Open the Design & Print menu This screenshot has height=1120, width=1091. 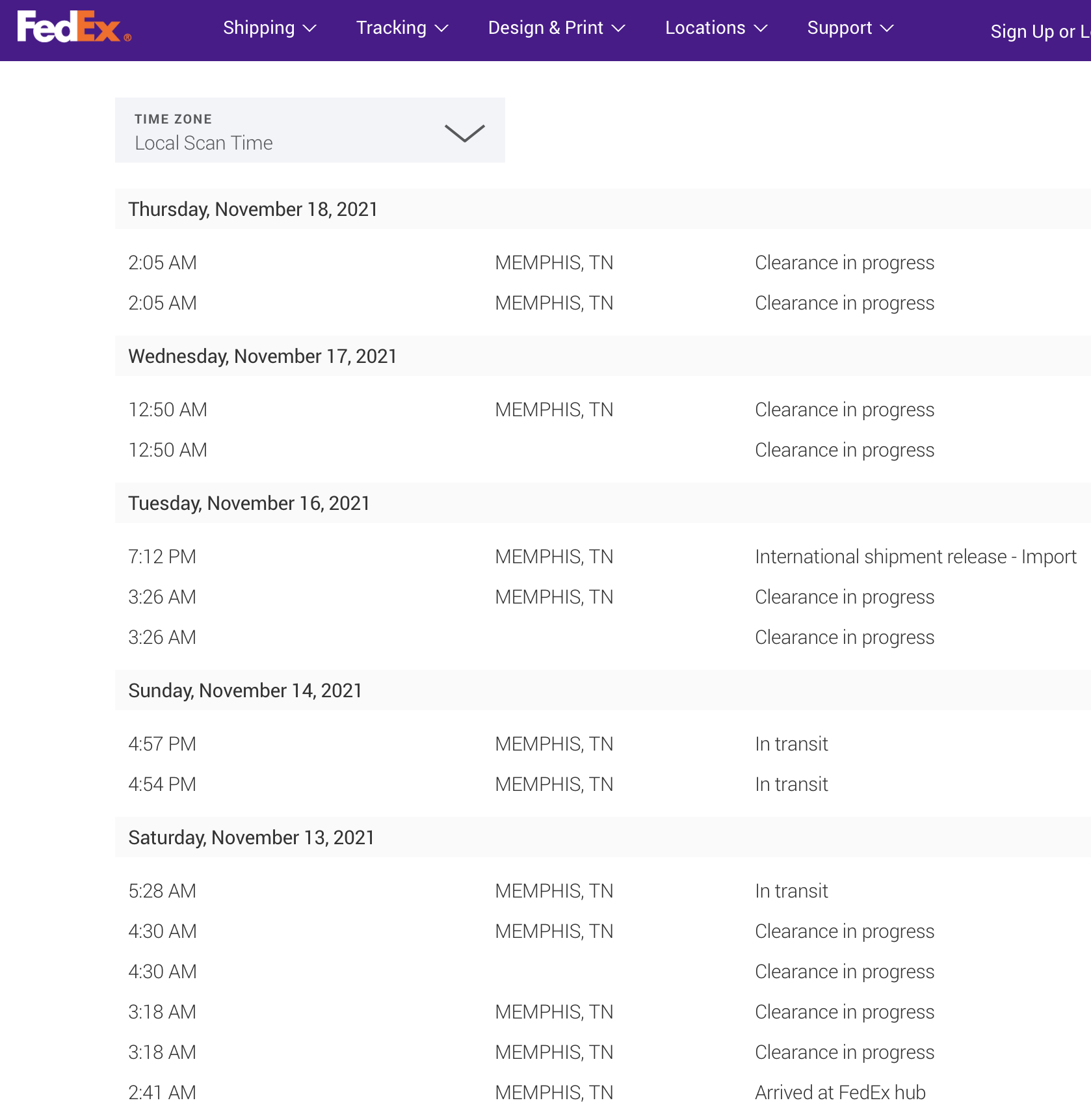[x=545, y=28]
